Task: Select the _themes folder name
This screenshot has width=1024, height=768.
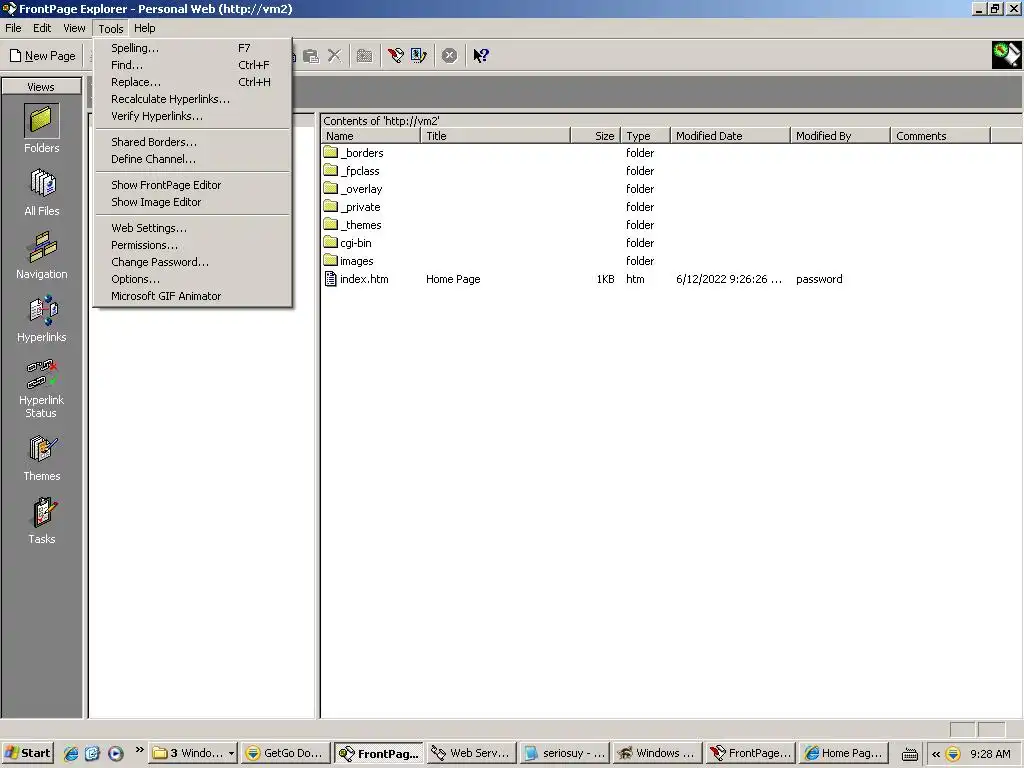Action: [360, 225]
